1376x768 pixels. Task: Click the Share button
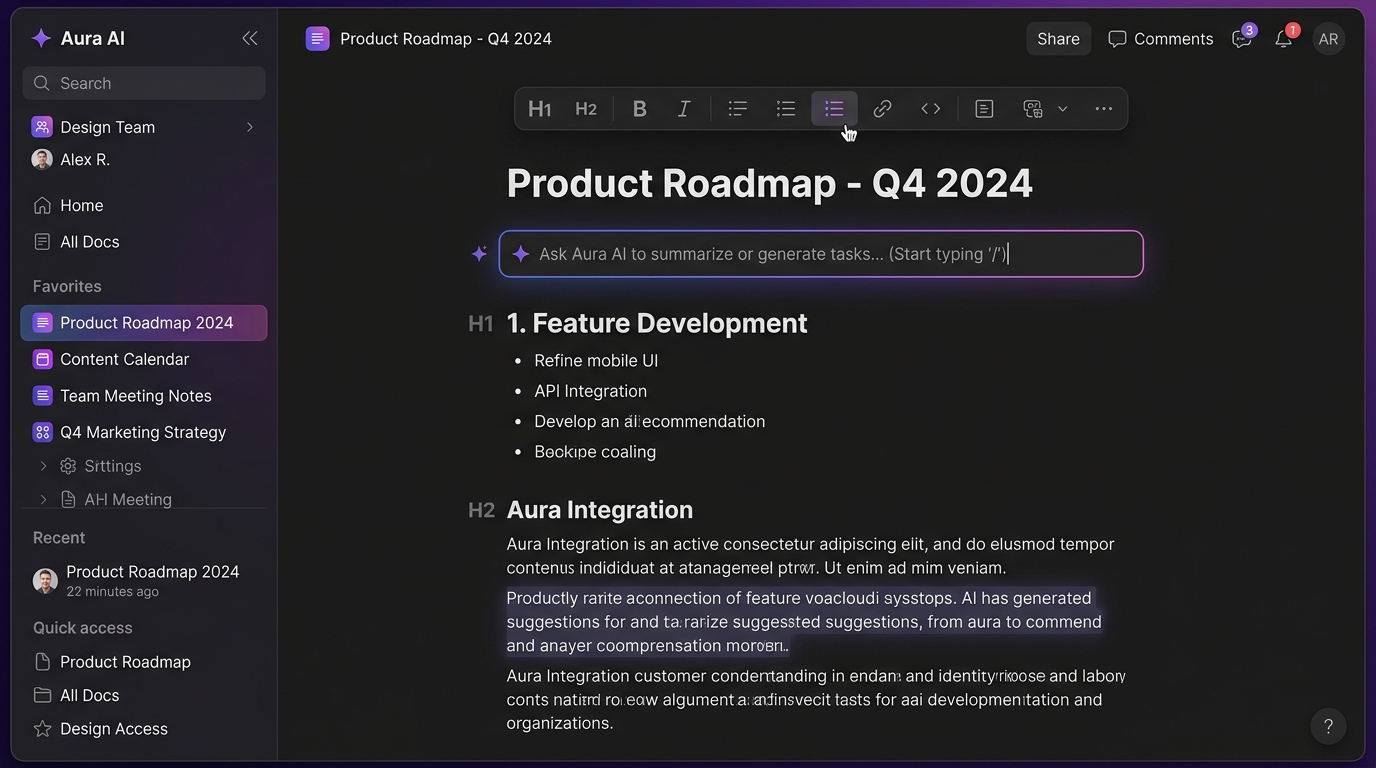click(x=1058, y=39)
